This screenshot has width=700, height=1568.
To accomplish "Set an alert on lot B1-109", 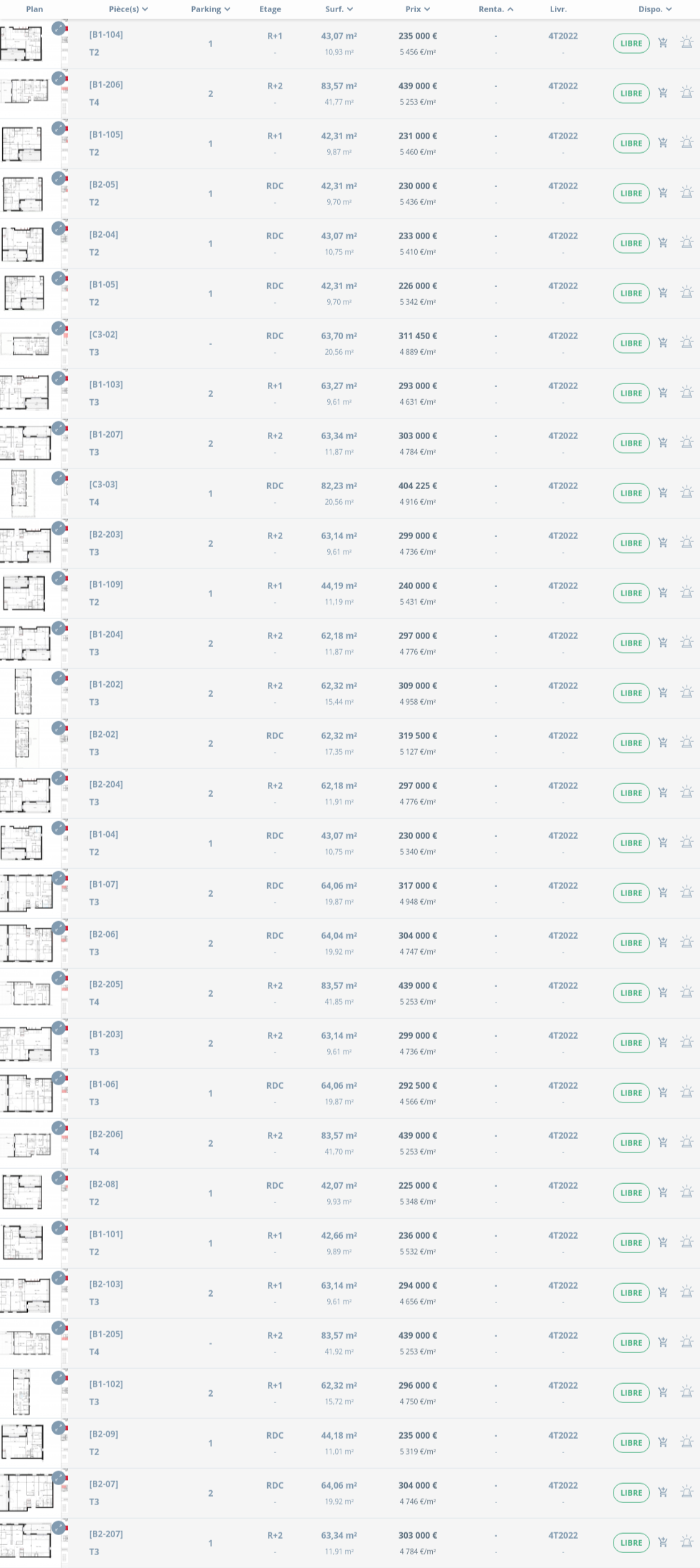I will (x=686, y=593).
